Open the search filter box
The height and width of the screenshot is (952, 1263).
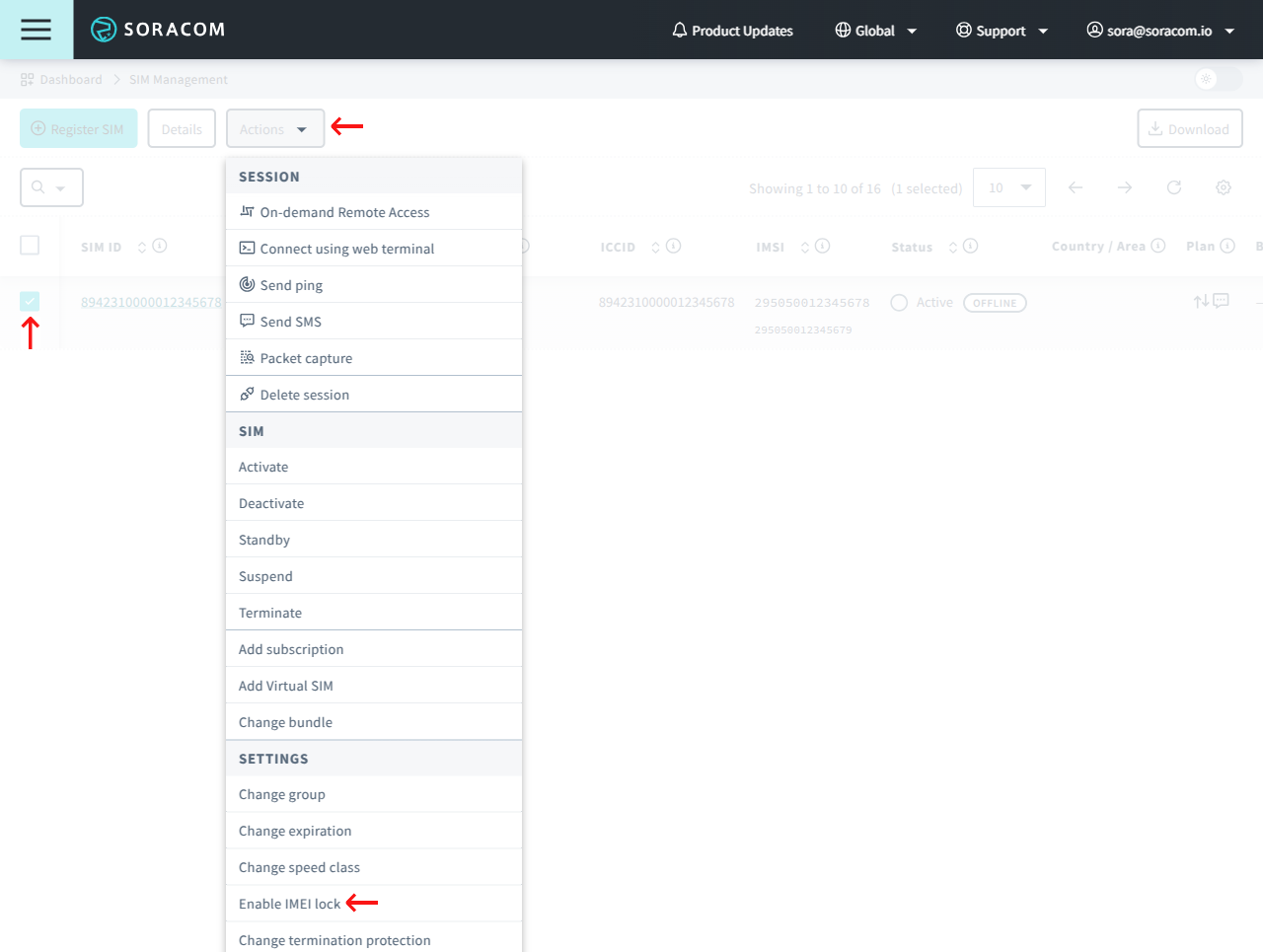pyautogui.click(x=51, y=187)
